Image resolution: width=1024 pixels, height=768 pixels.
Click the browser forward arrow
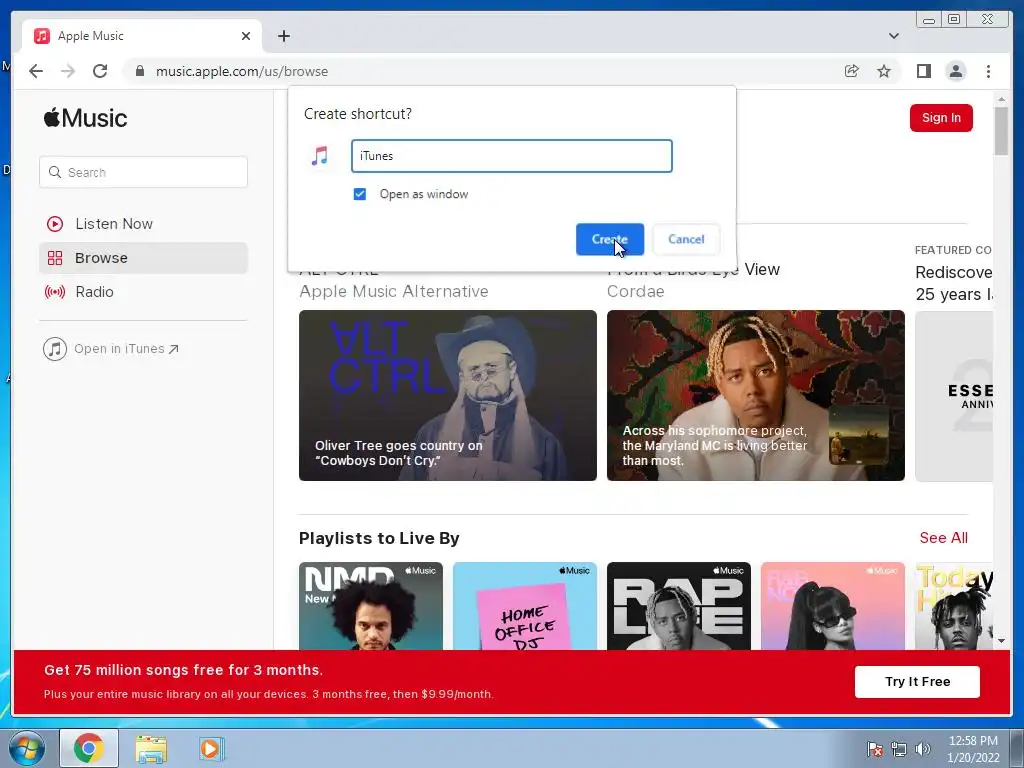(68, 71)
